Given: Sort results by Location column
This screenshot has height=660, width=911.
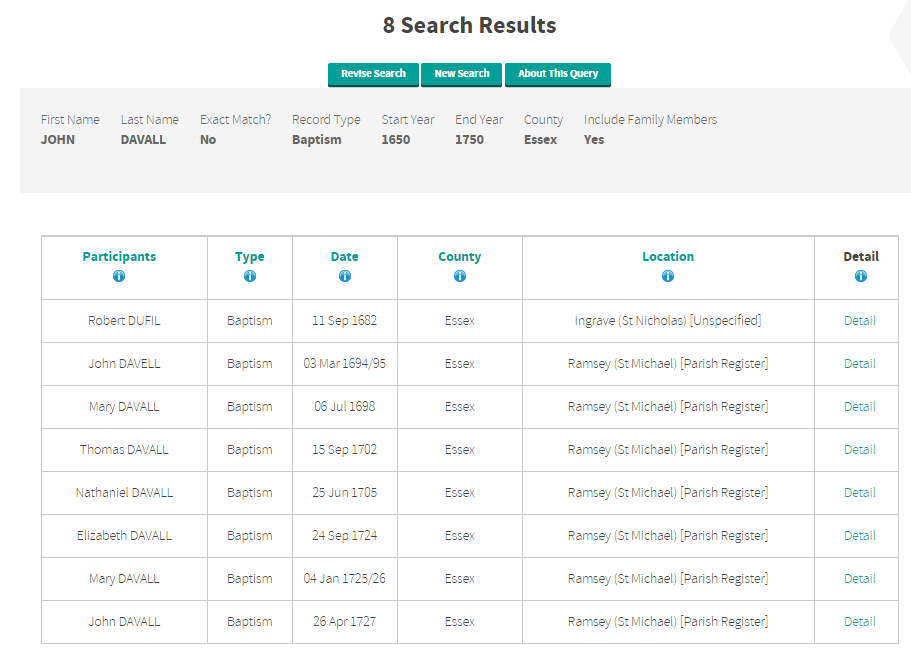Looking at the screenshot, I should (x=668, y=256).
